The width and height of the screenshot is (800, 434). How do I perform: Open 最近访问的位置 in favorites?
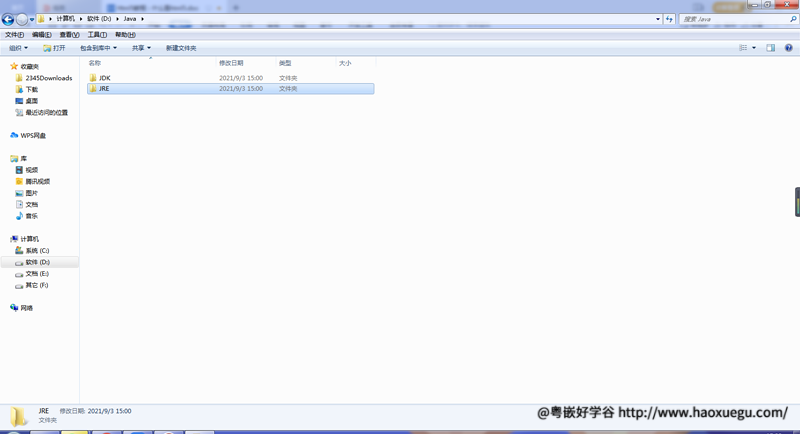click(x=46, y=113)
